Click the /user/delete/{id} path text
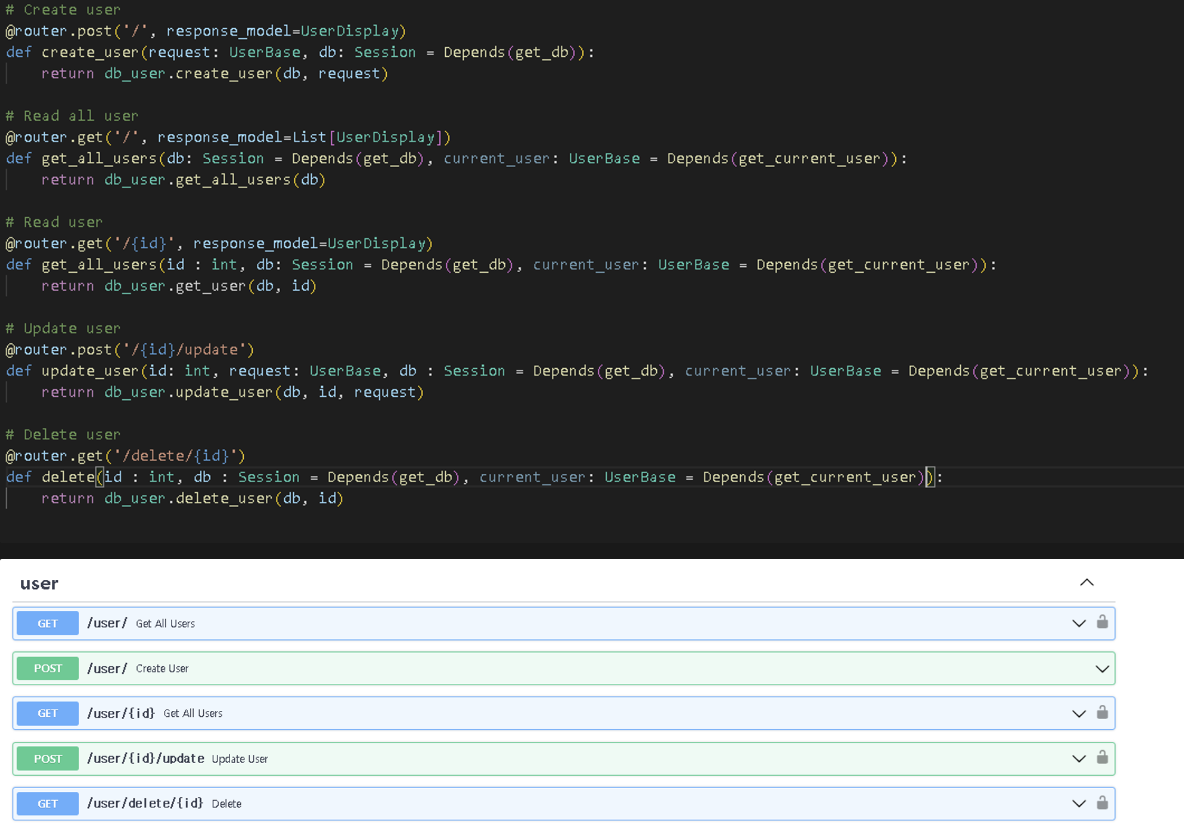Image resolution: width=1184 pixels, height=836 pixels. [145, 803]
